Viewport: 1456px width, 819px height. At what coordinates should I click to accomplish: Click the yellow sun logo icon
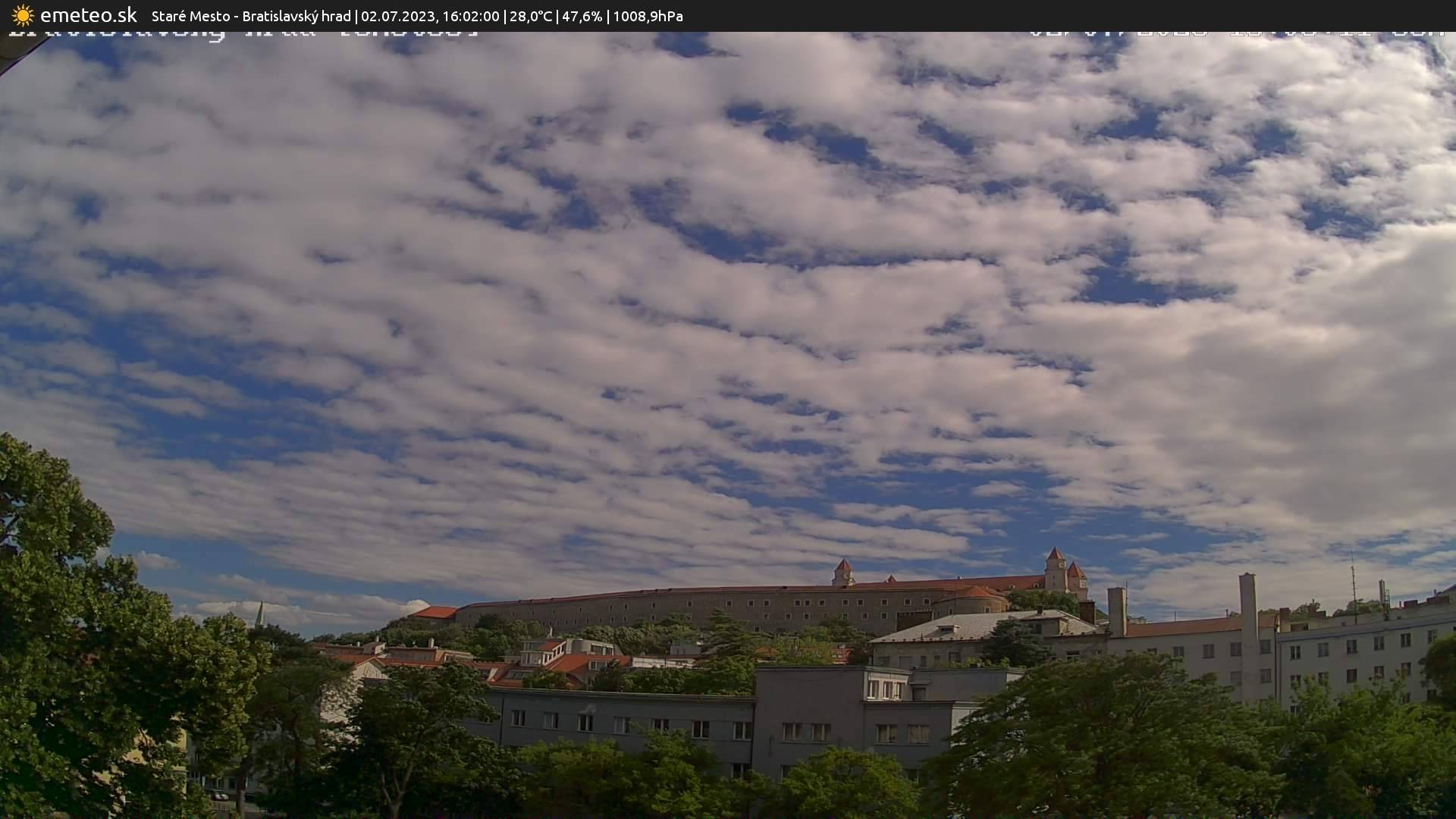click(x=23, y=16)
